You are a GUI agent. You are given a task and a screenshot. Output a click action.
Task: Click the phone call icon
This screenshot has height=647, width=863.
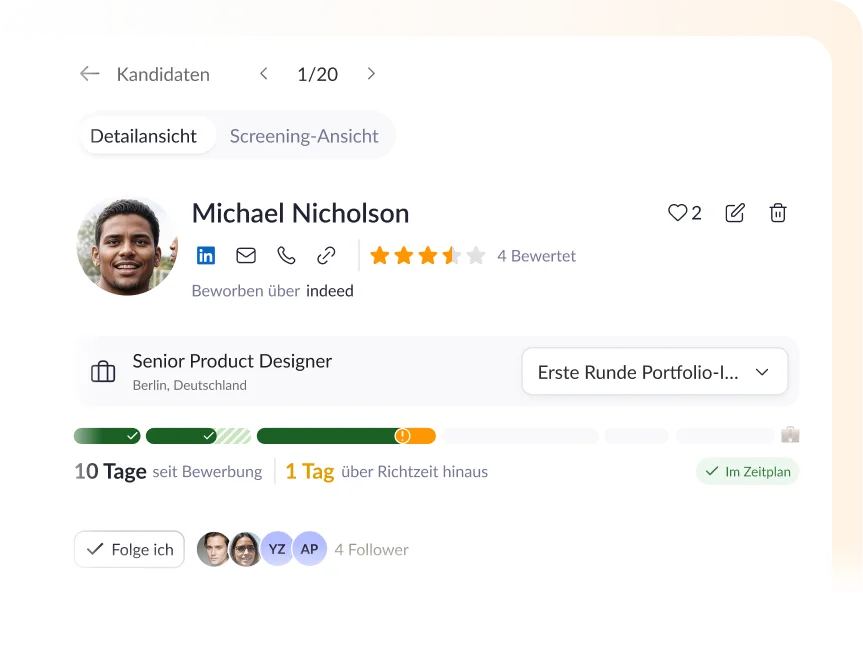click(x=286, y=255)
